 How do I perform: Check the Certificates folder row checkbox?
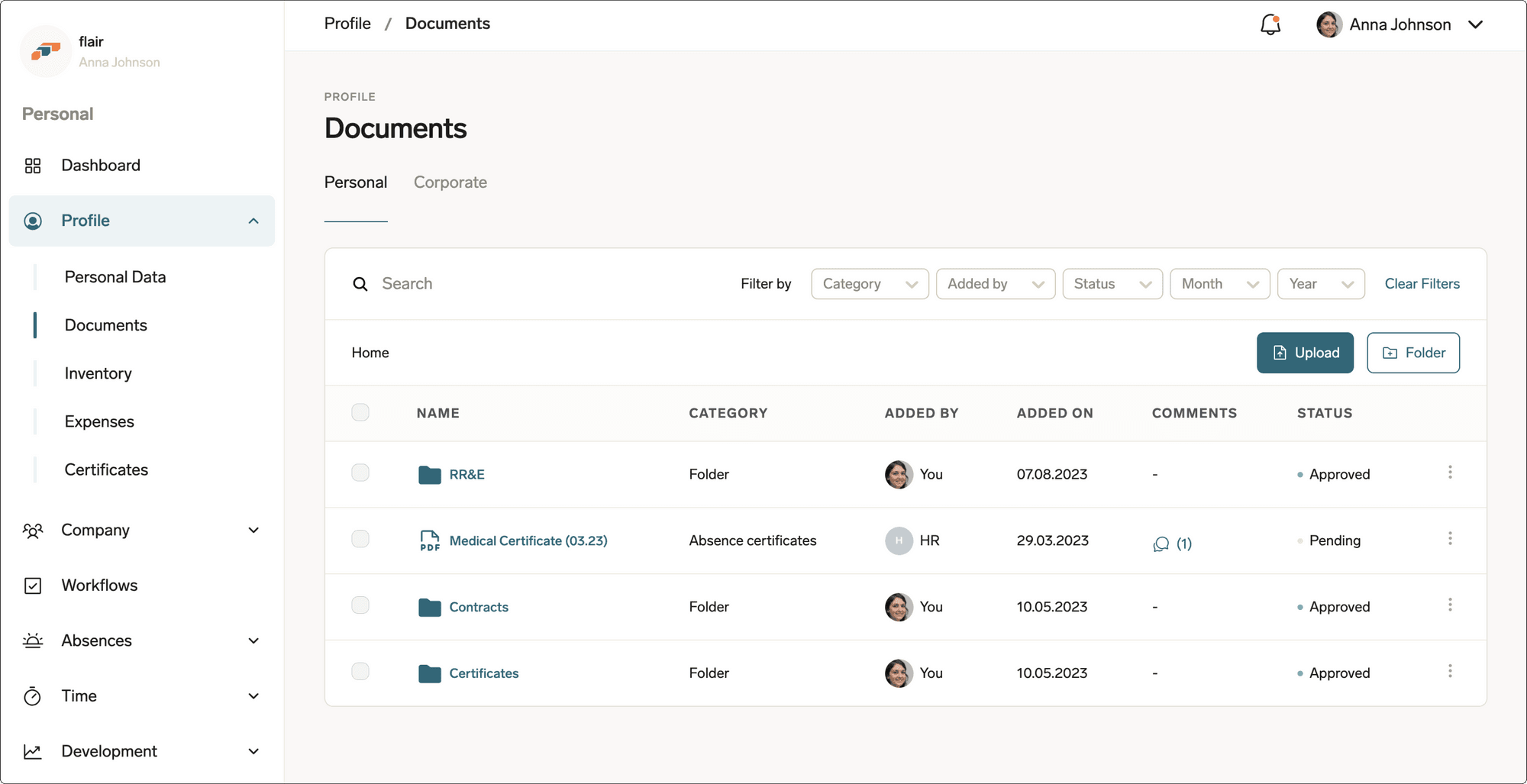[x=360, y=672]
